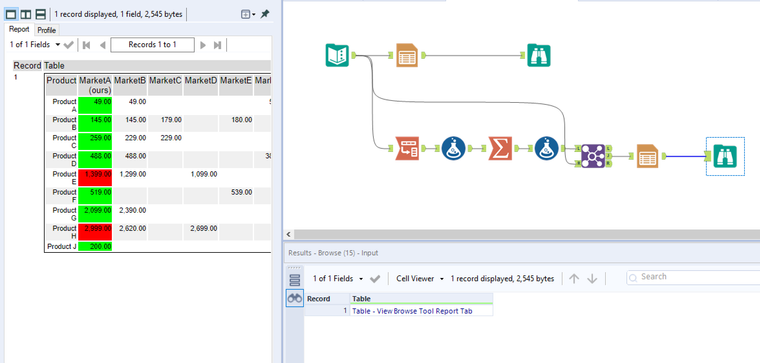Switch to single pane view layout

point(11,15)
